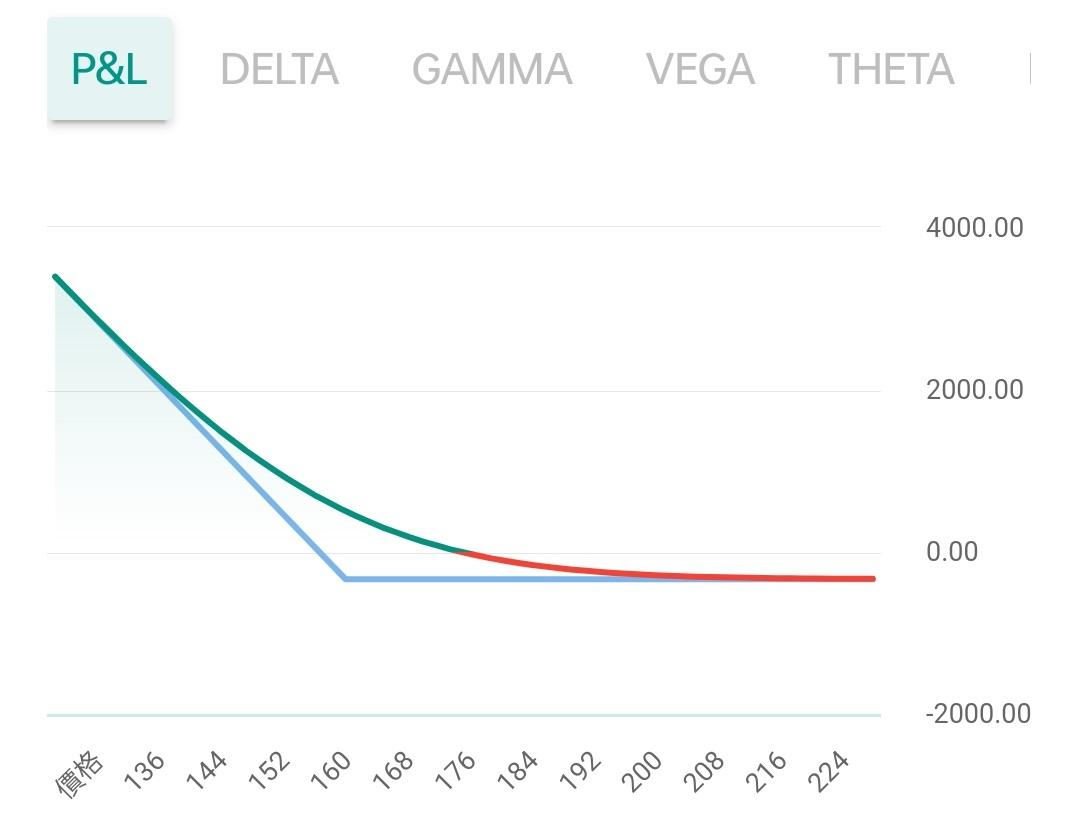Screen dimensions: 1075x816
Task: Tap the 224 price axis label
Action: pyautogui.click(x=831, y=771)
